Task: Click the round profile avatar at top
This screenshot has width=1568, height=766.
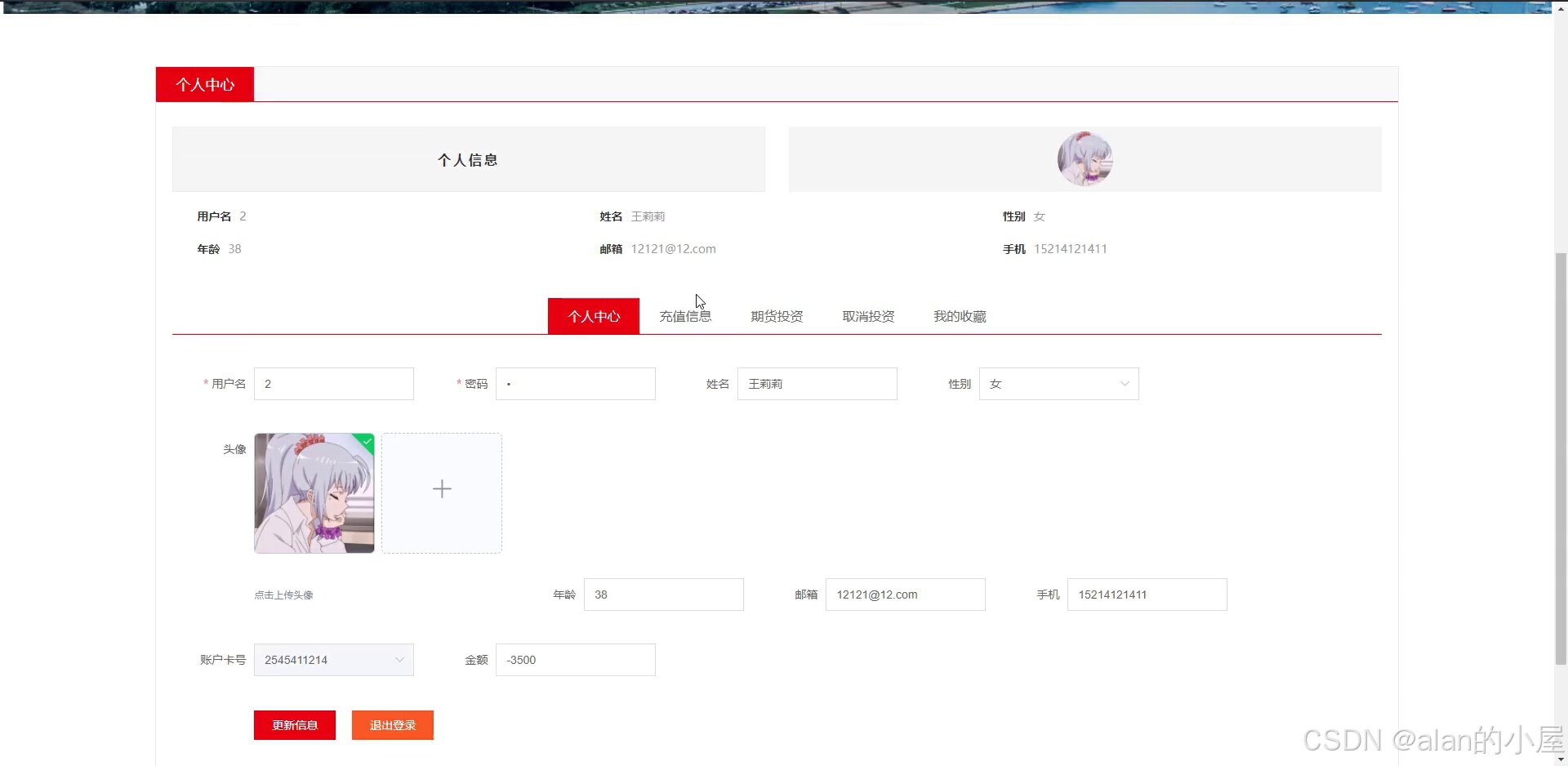Action: pyautogui.click(x=1085, y=158)
